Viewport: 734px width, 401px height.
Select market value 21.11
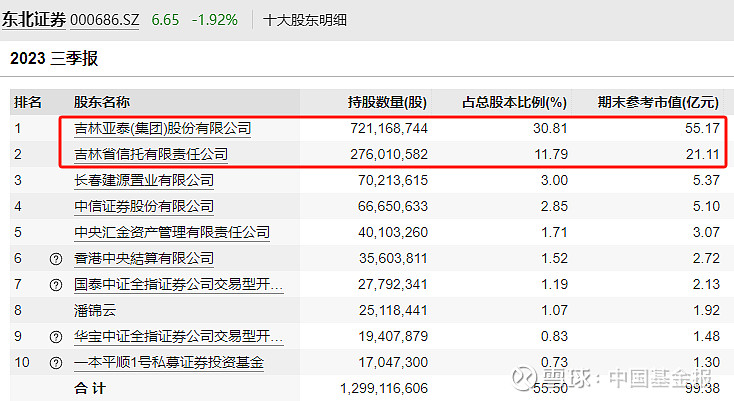703,154
